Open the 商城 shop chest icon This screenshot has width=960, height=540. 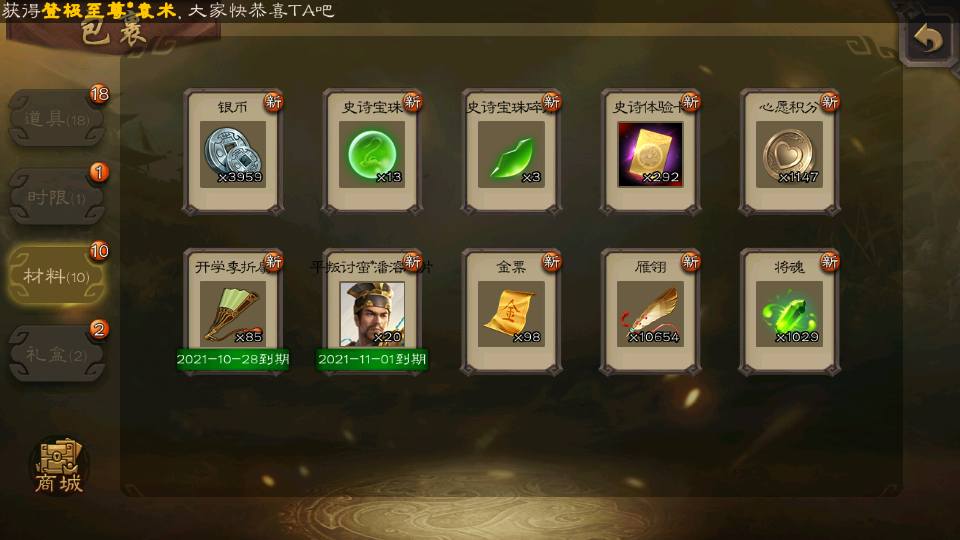[x=58, y=466]
